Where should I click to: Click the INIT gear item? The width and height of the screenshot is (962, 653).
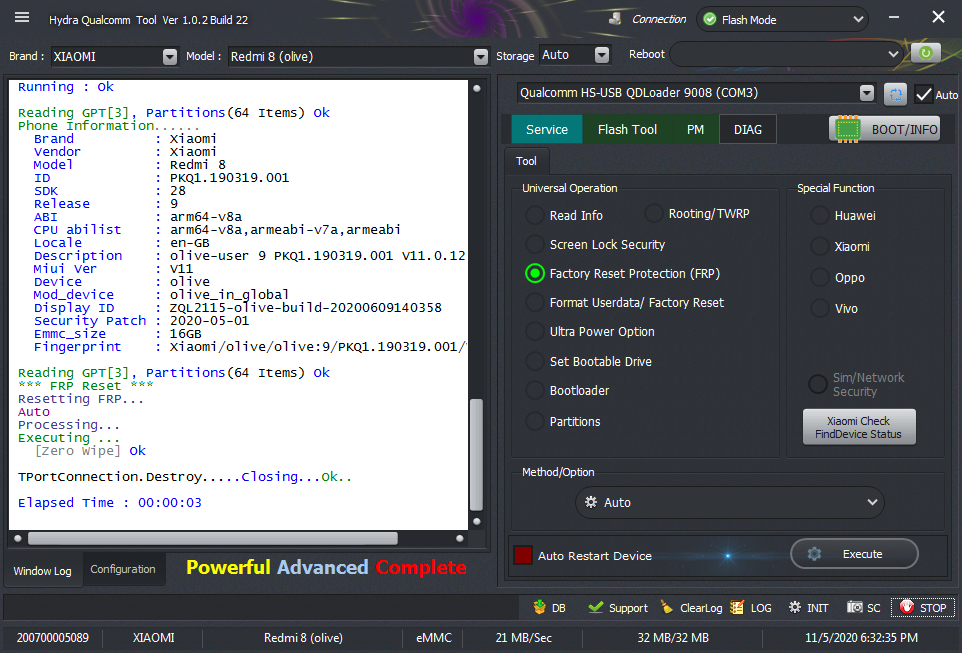pos(808,608)
